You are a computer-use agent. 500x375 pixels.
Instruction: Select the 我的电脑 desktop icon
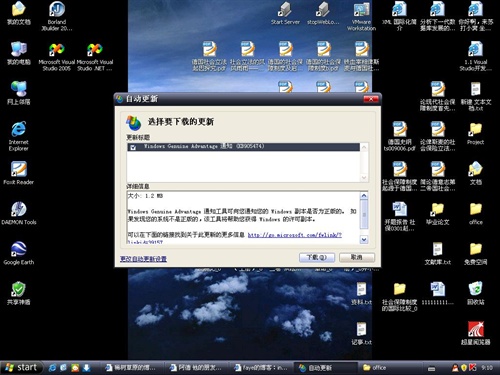(x=19, y=53)
